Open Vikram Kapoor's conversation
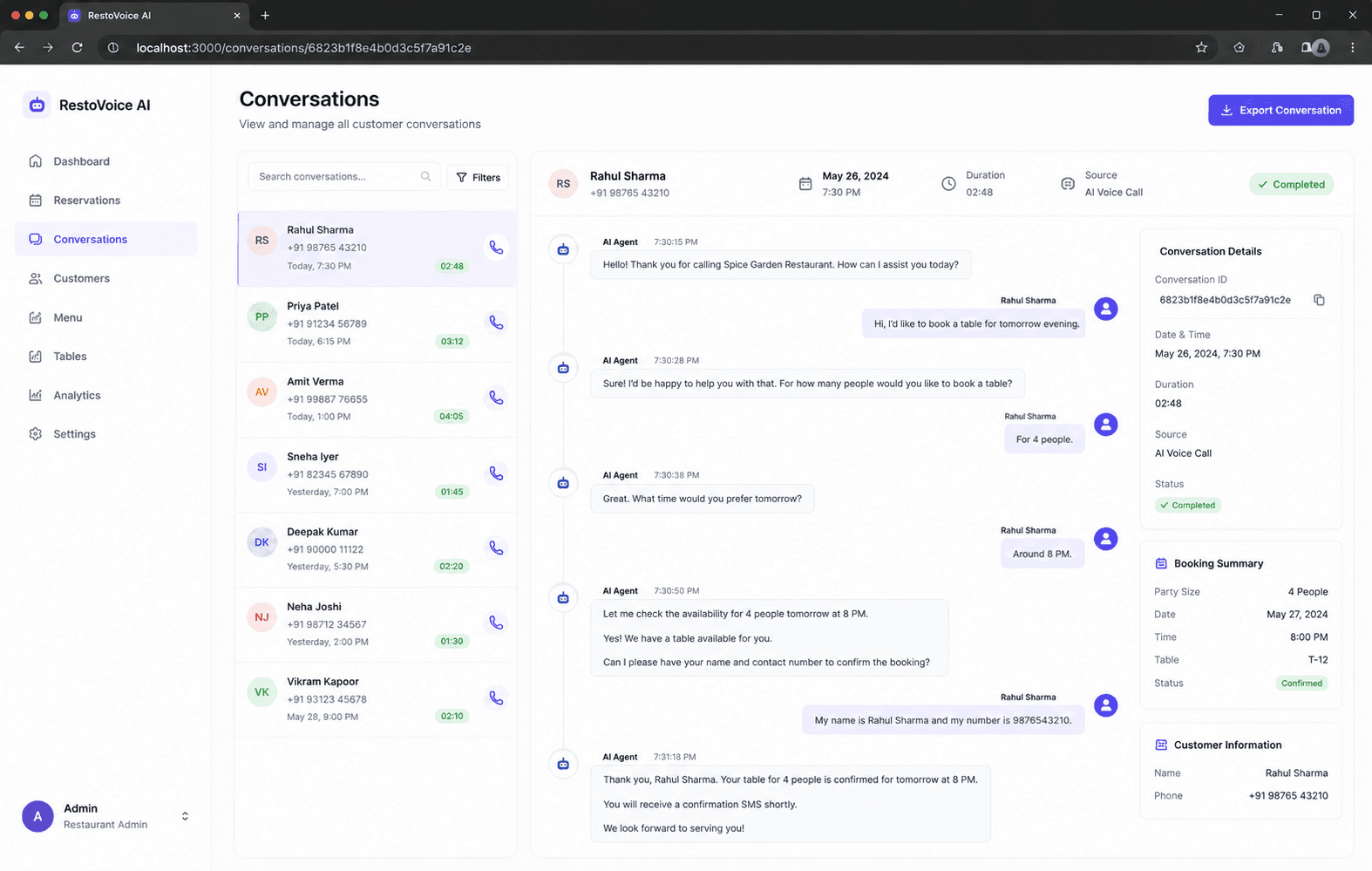Image resolution: width=1372 pixels, height=871 pixels. tap(377, 699)
